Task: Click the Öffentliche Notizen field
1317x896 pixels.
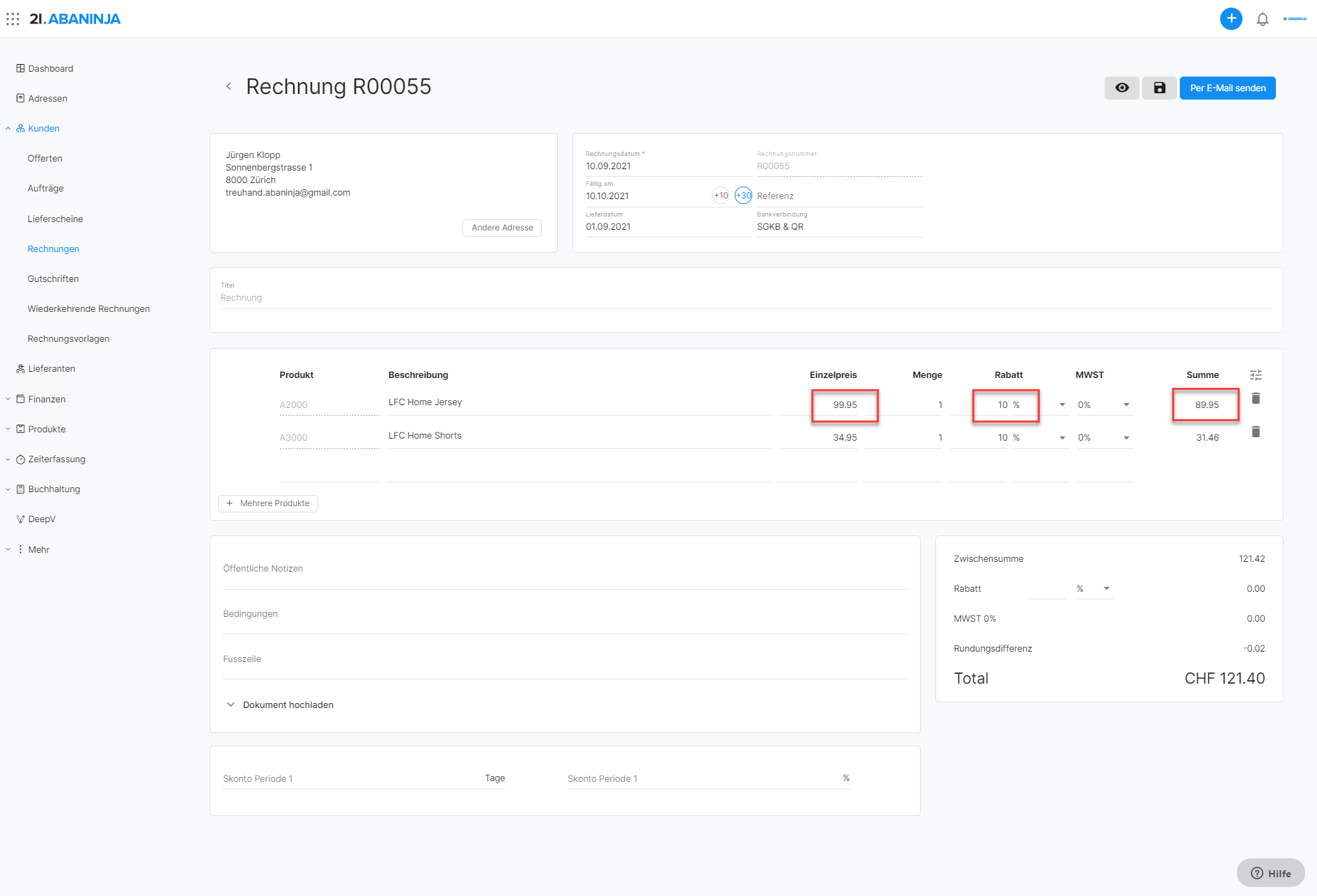Action: click(x=565, y=569)
